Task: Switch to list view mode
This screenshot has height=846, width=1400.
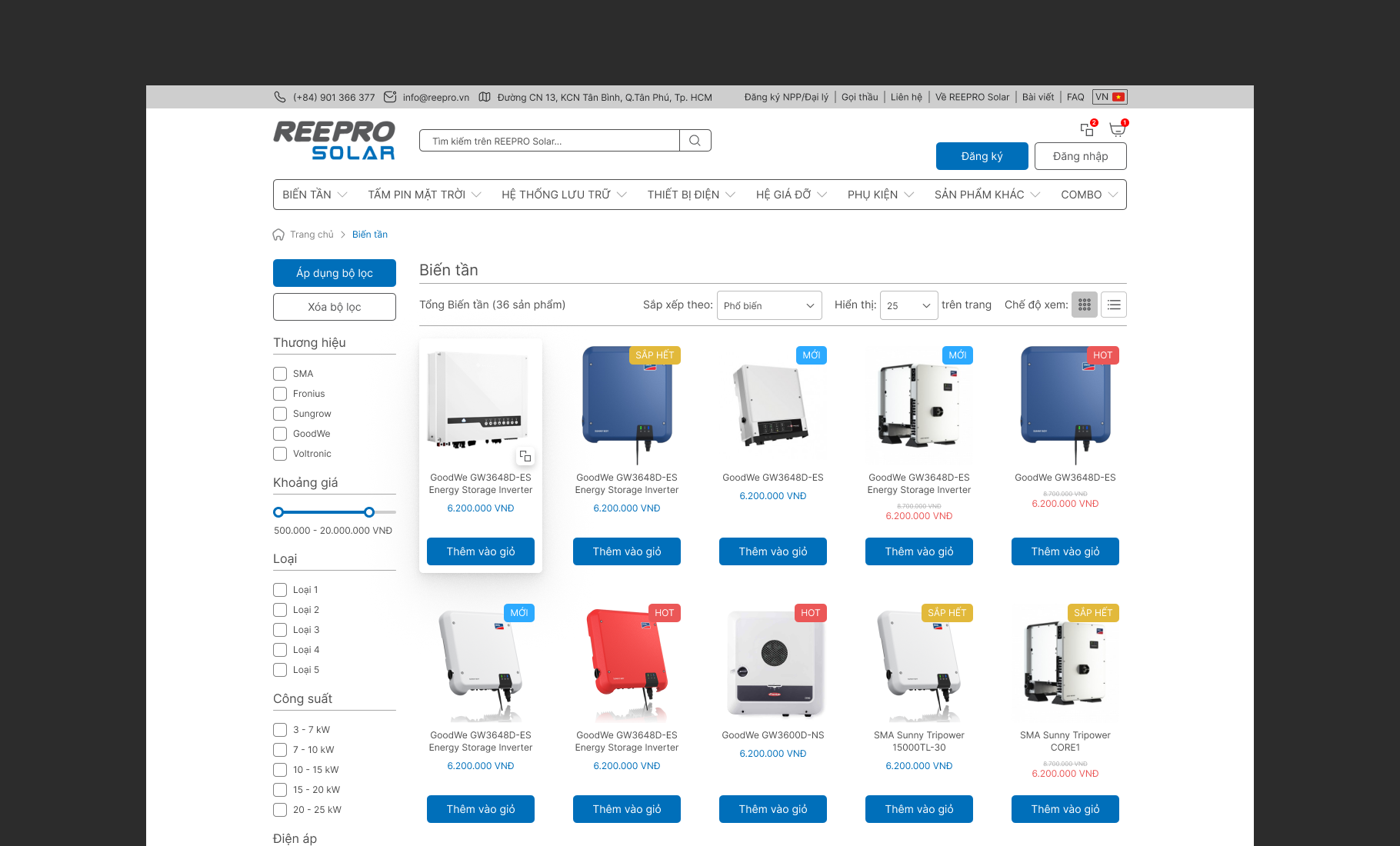Action: [x=1114, y=305]
